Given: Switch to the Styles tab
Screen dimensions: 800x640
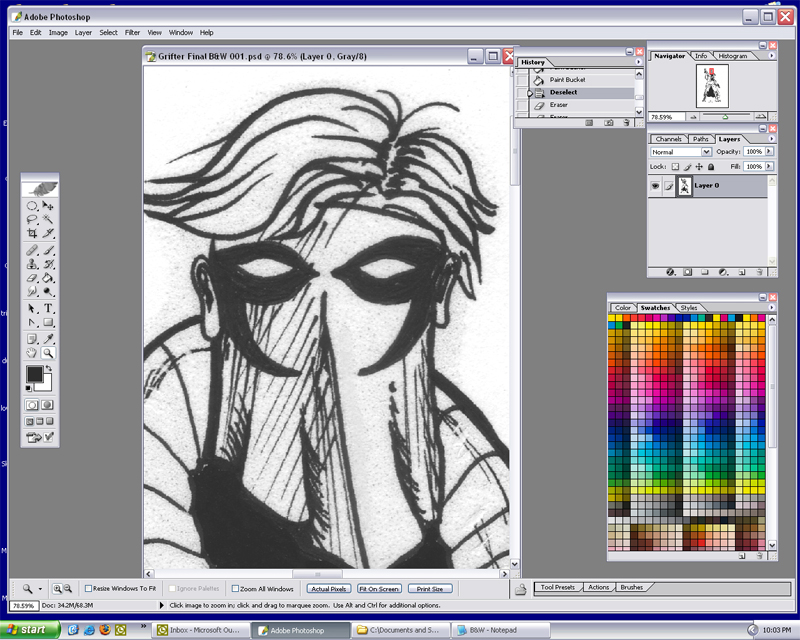Looking at the screenshot, I should [x=689, y=308].
